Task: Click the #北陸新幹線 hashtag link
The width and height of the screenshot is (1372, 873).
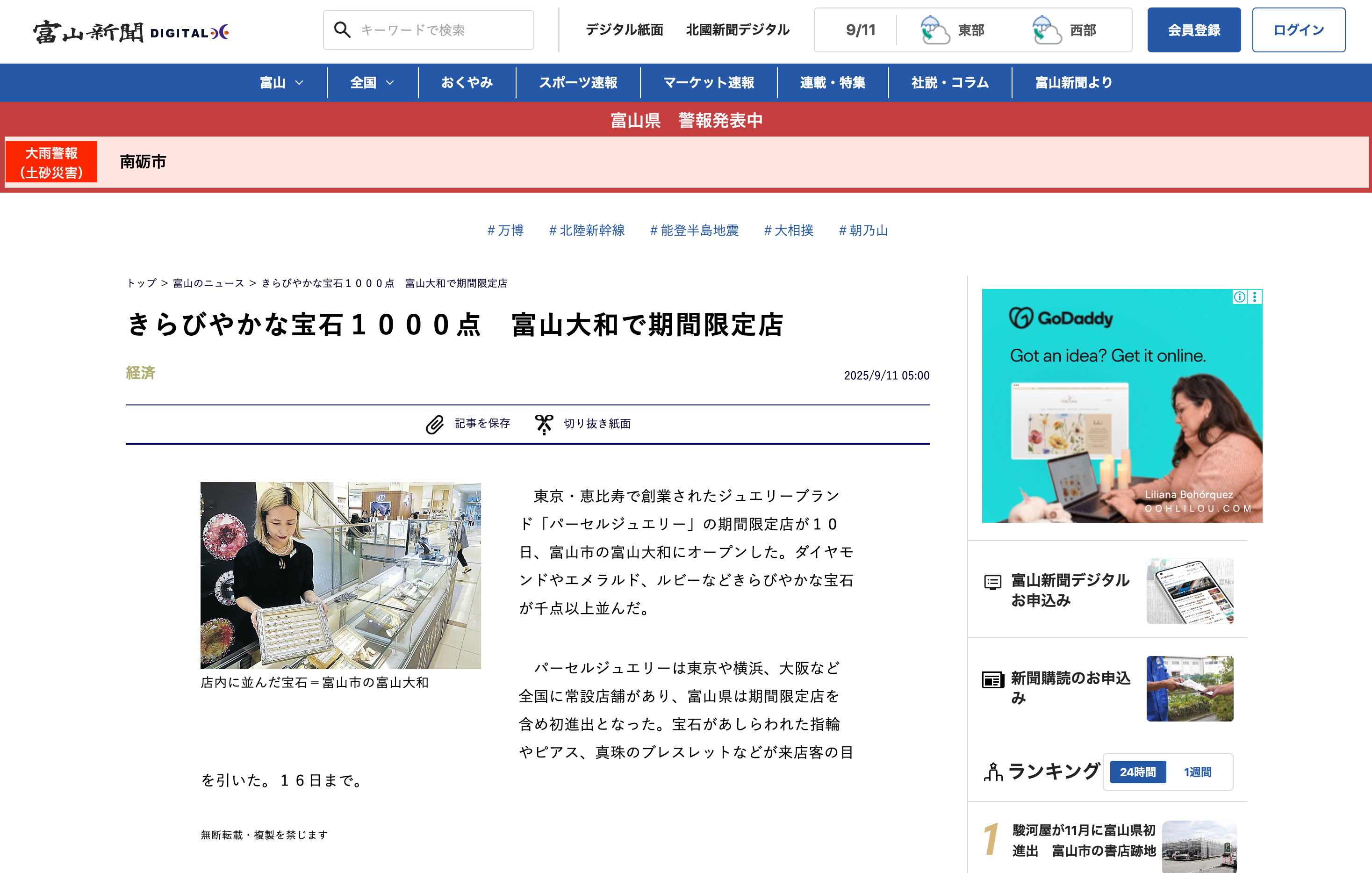Action: point(587,230)
